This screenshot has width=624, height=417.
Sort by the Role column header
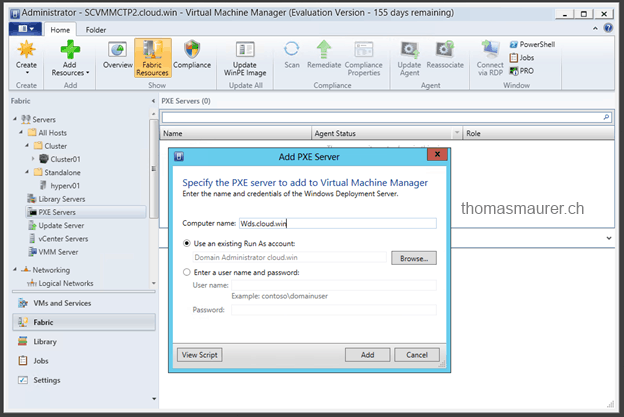(538, 133)
